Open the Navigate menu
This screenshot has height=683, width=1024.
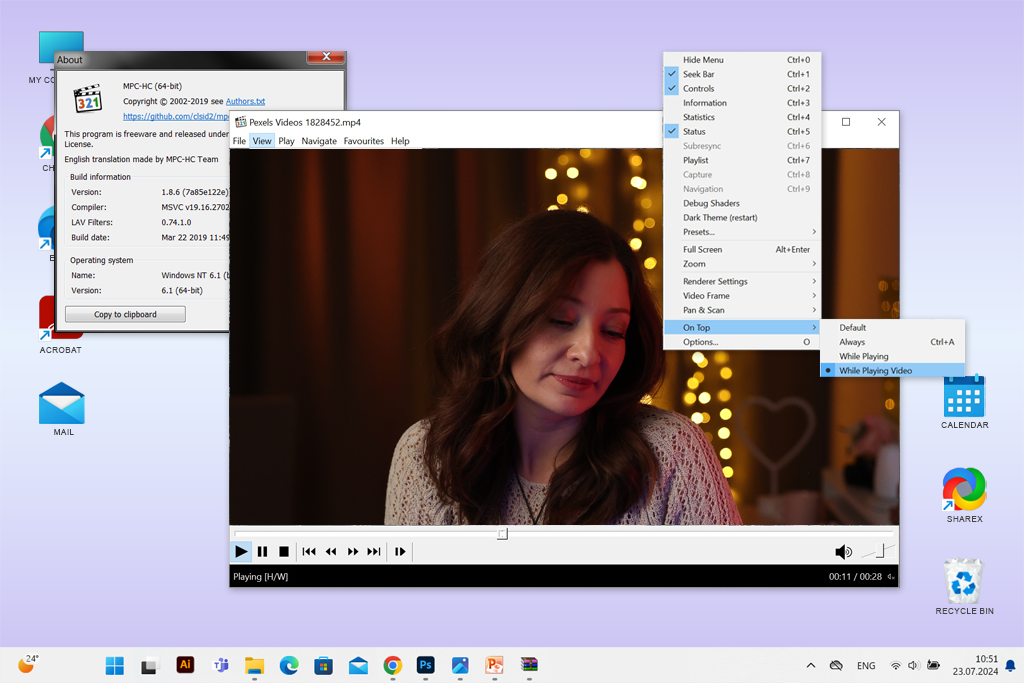tap(319, 140)
